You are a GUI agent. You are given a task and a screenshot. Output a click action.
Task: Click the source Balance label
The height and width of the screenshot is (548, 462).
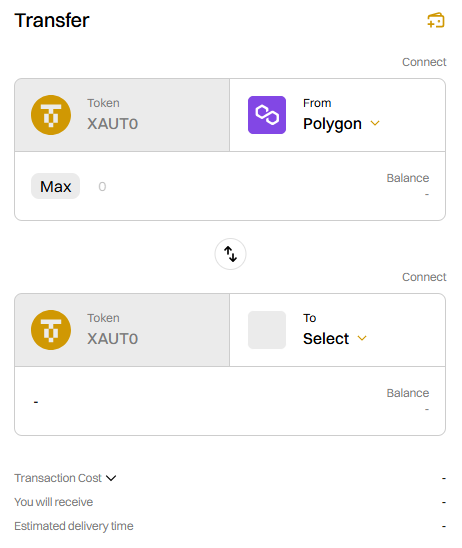tap(407, 178)
